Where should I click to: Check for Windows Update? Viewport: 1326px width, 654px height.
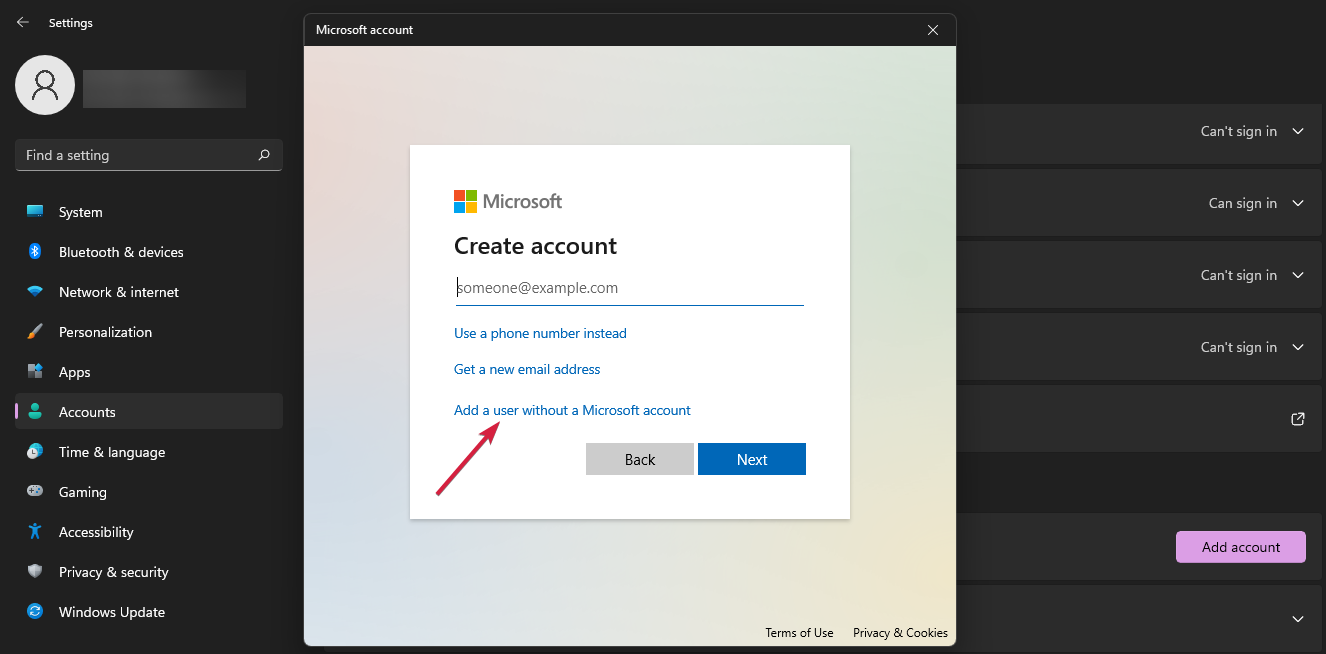click(x=111, y=611)
